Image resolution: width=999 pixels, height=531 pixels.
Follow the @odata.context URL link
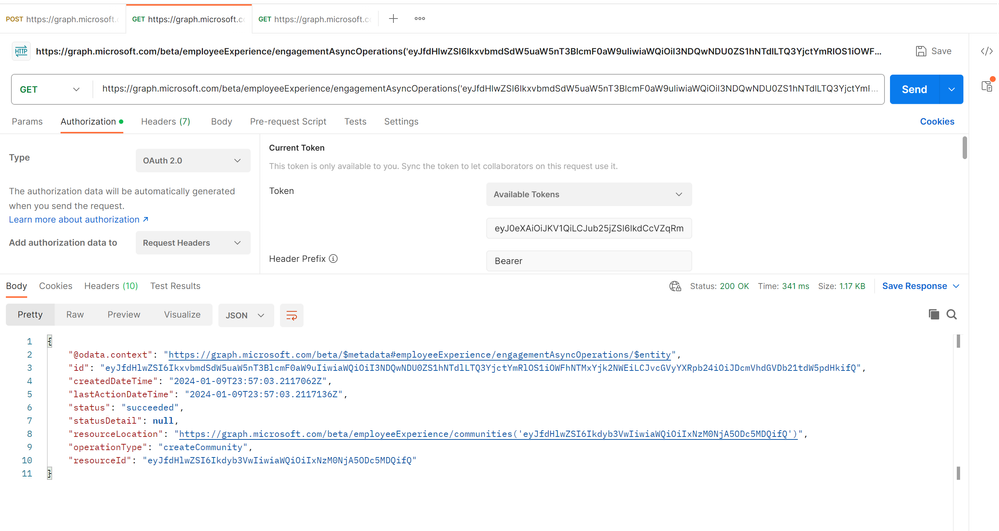coord(419,355)
